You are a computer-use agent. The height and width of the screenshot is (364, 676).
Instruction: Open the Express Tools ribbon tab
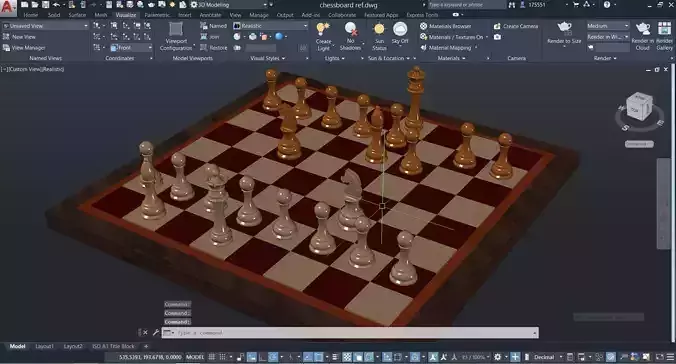[x=422, y=15]
